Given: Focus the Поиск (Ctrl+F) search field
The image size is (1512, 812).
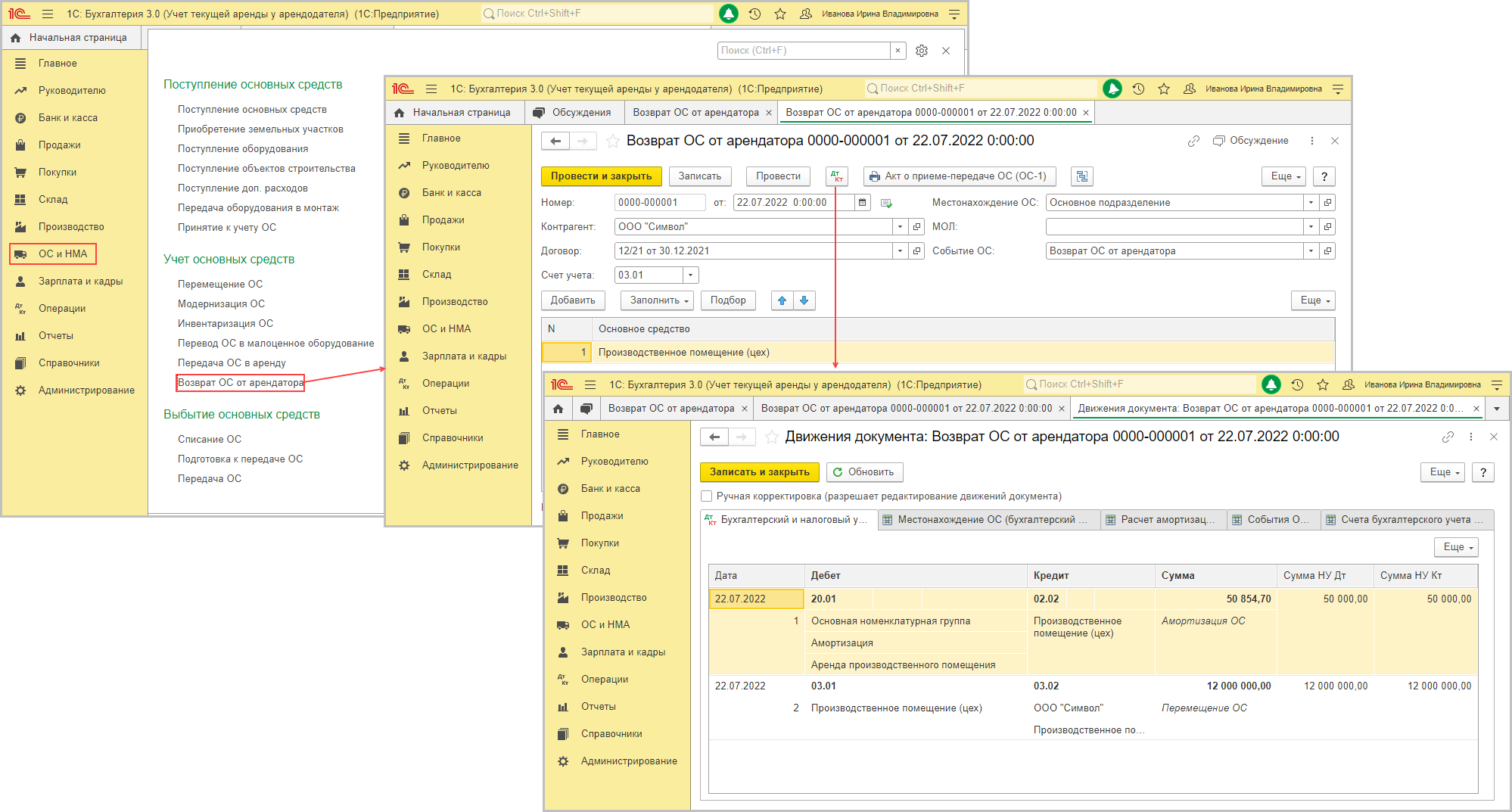Looking at the screenshot, I should (804, 51).
